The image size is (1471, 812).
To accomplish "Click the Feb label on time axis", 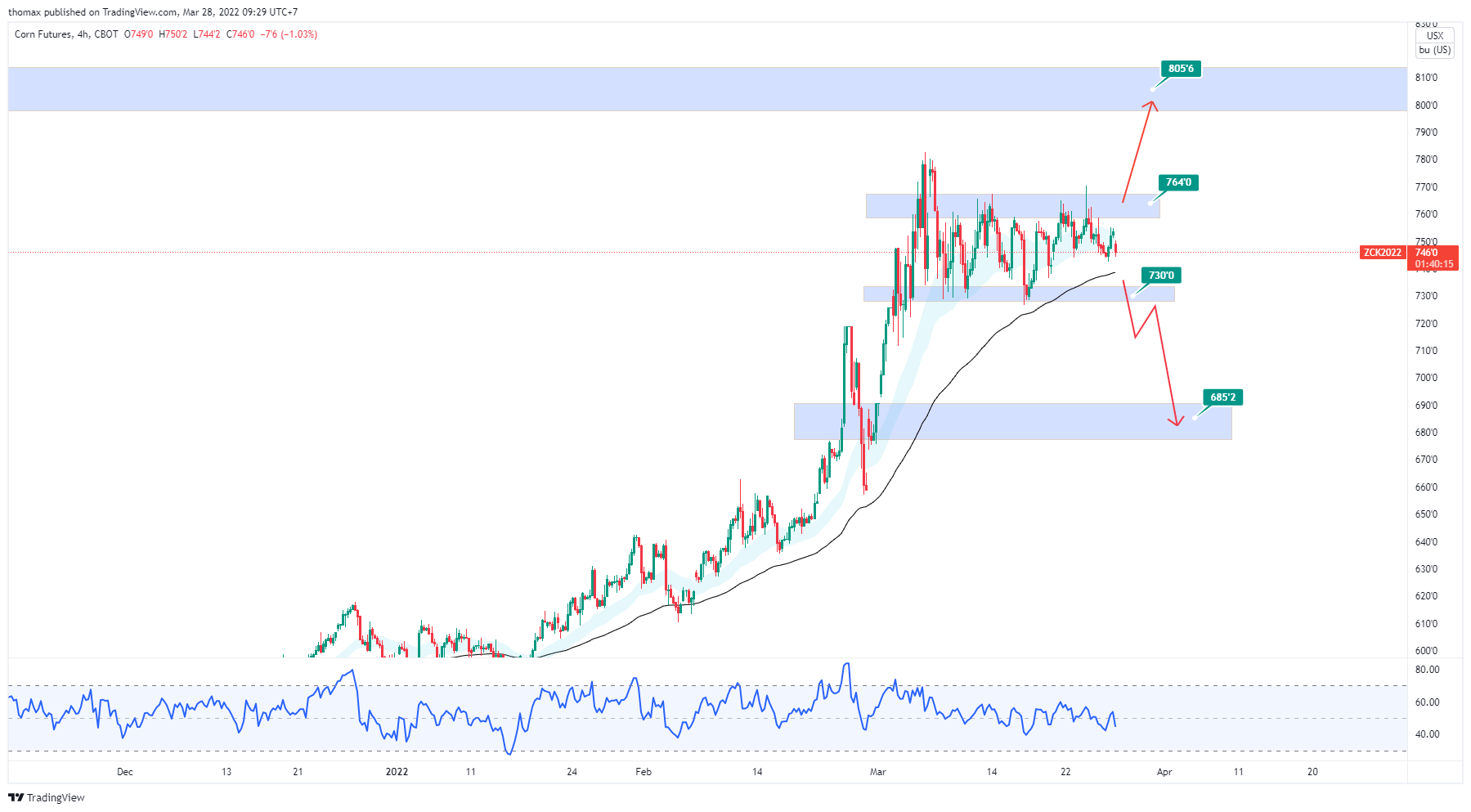I will pyautogui.click(x=644, y=772).
